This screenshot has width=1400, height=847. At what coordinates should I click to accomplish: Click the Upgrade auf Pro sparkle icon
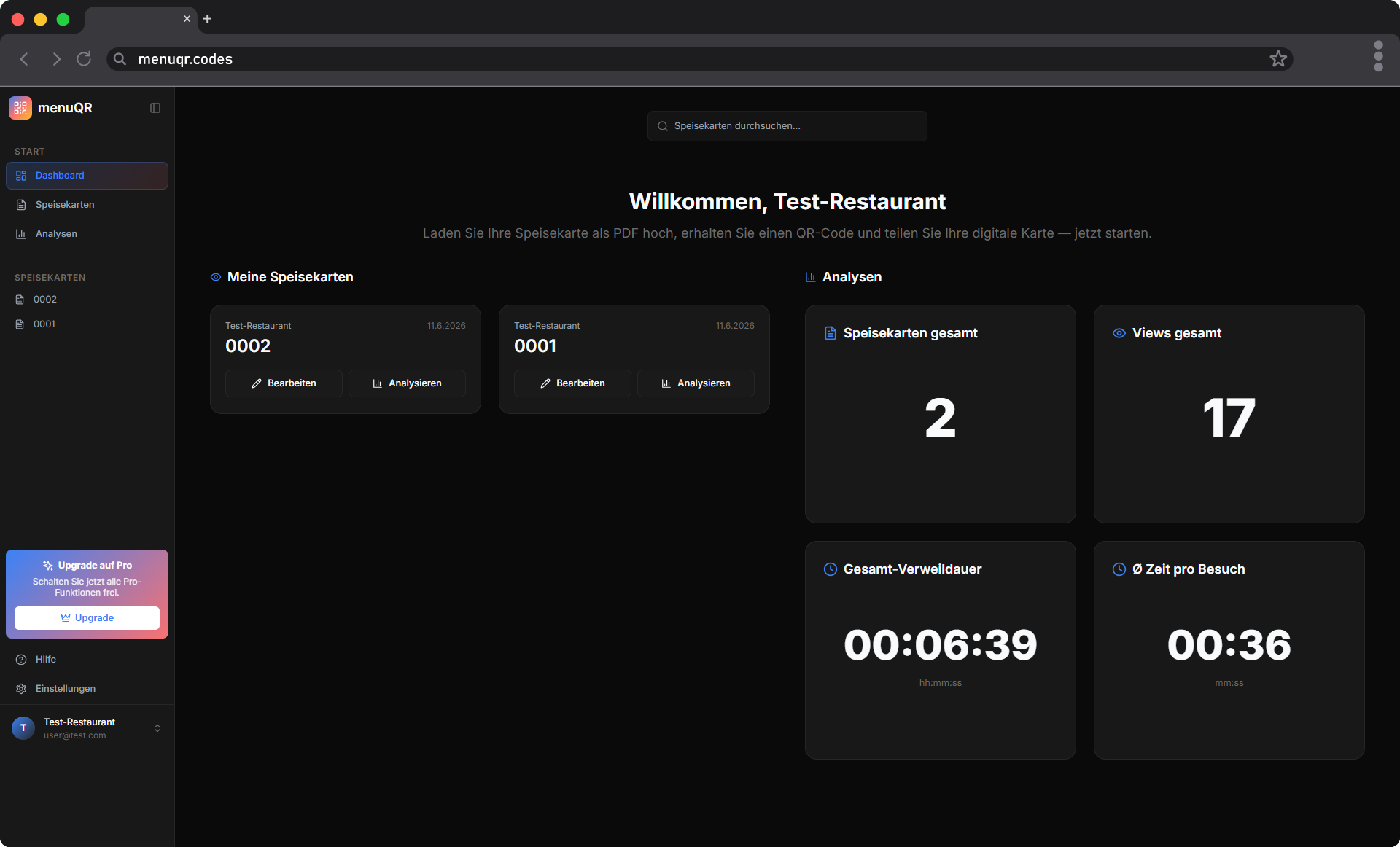48,566
